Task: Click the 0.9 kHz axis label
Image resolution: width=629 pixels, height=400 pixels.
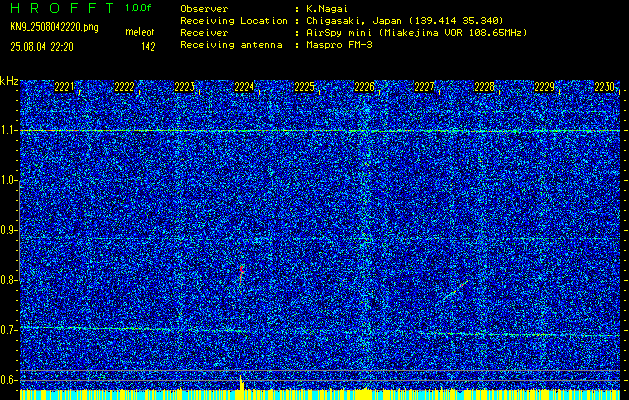Action: click(x=8, y=230)
